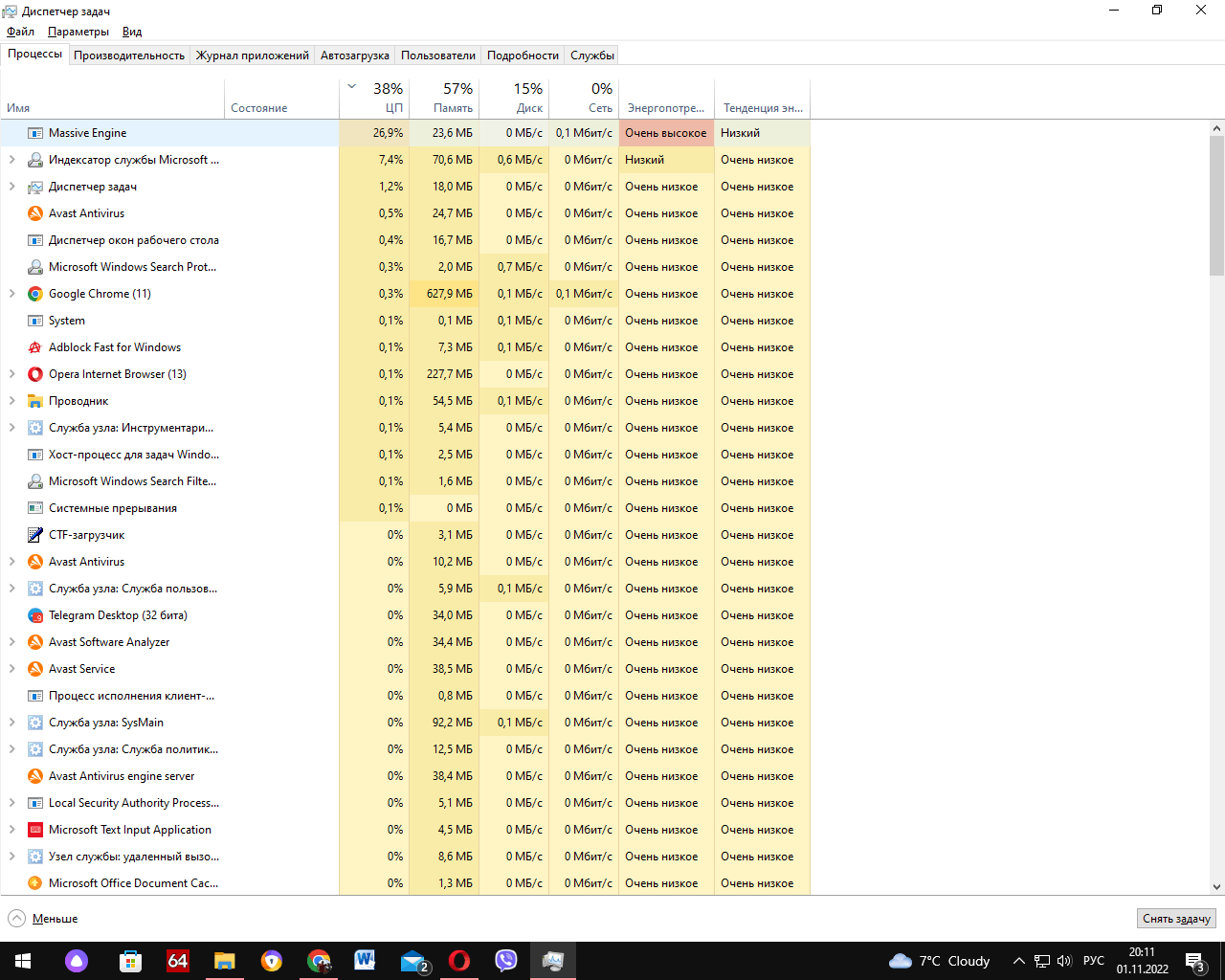
Task: Expand the Служба узла: SysMain group
Action: tap(11, 723)
